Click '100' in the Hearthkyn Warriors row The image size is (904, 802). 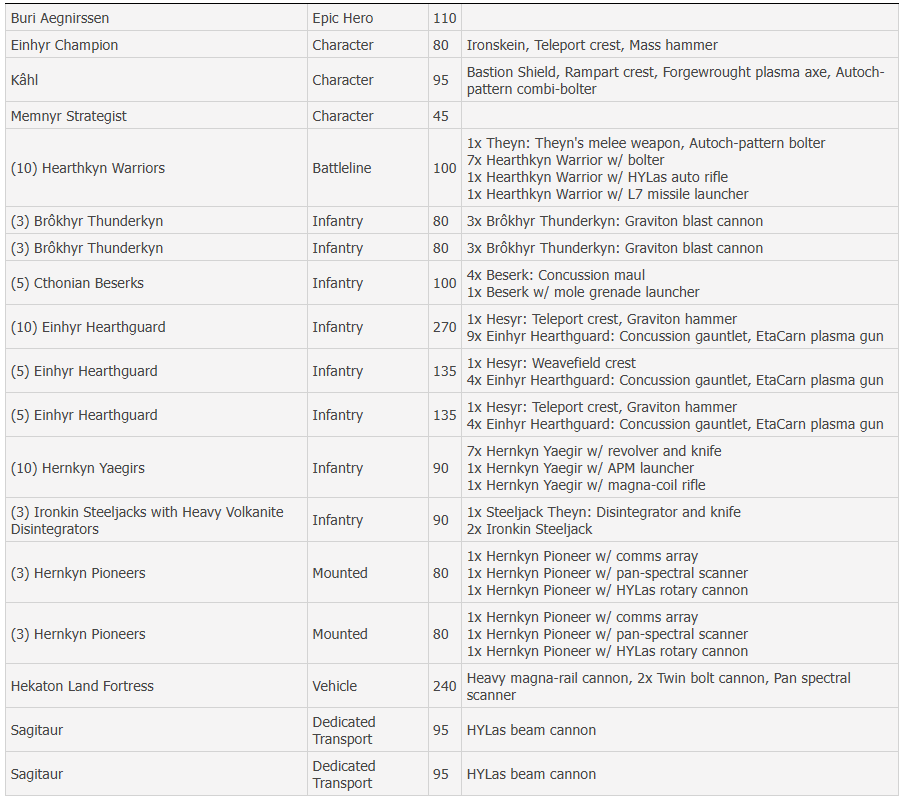[x=445, y=168]
